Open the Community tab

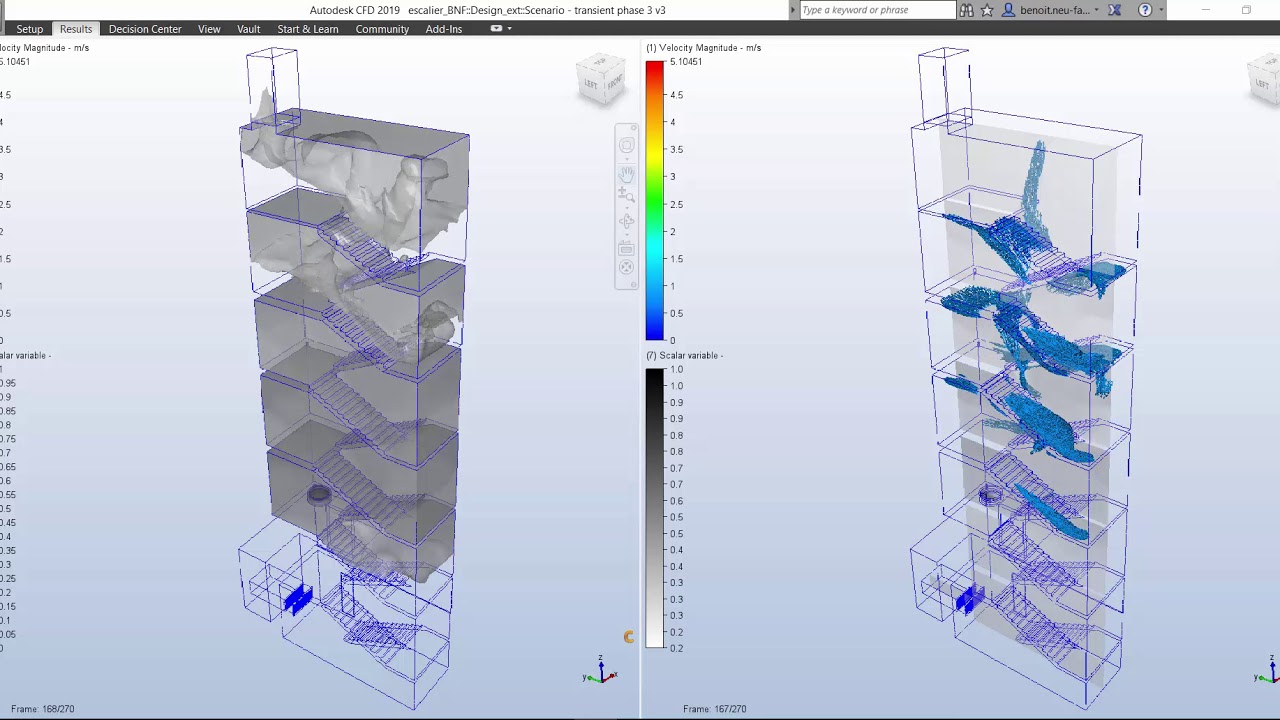382,29
